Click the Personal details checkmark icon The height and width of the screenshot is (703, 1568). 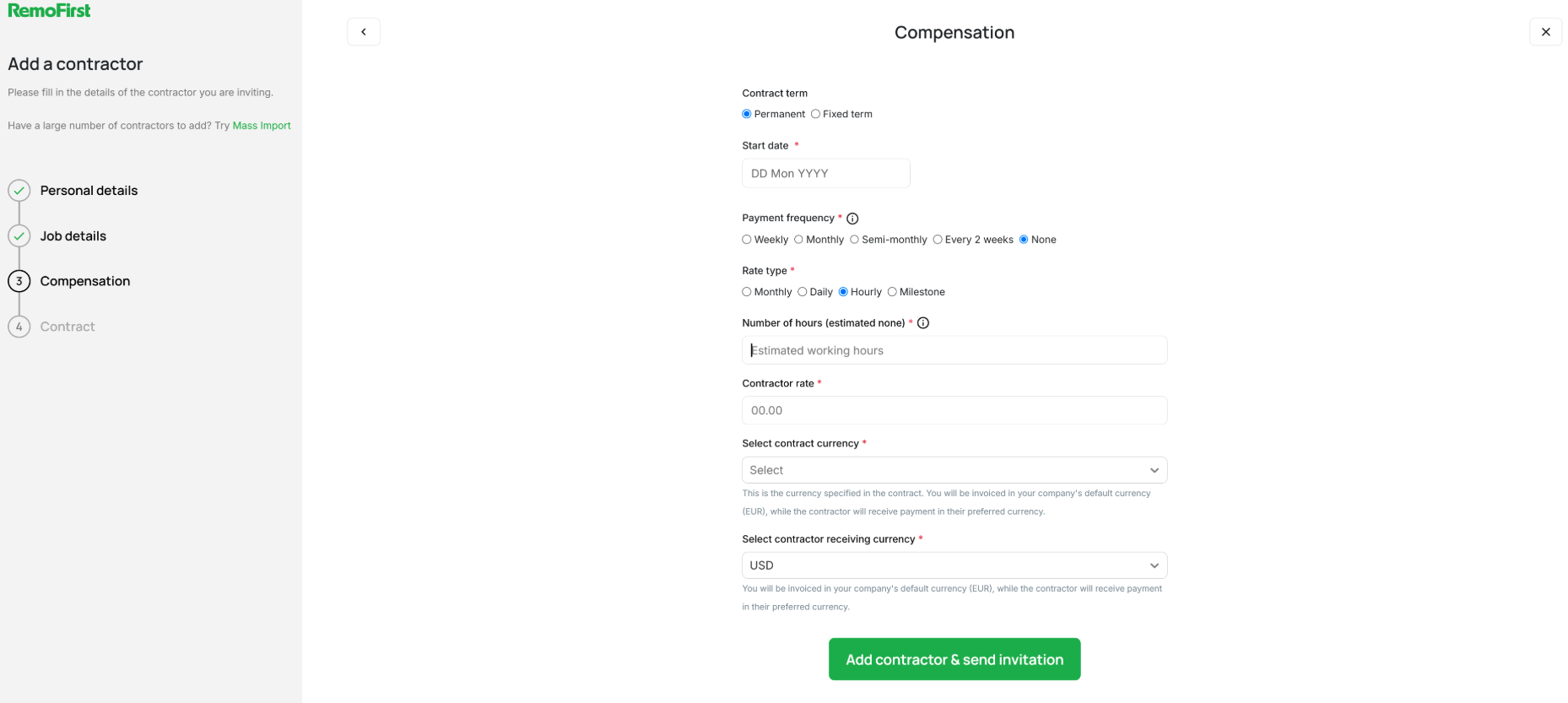click(x=19, y=191)
